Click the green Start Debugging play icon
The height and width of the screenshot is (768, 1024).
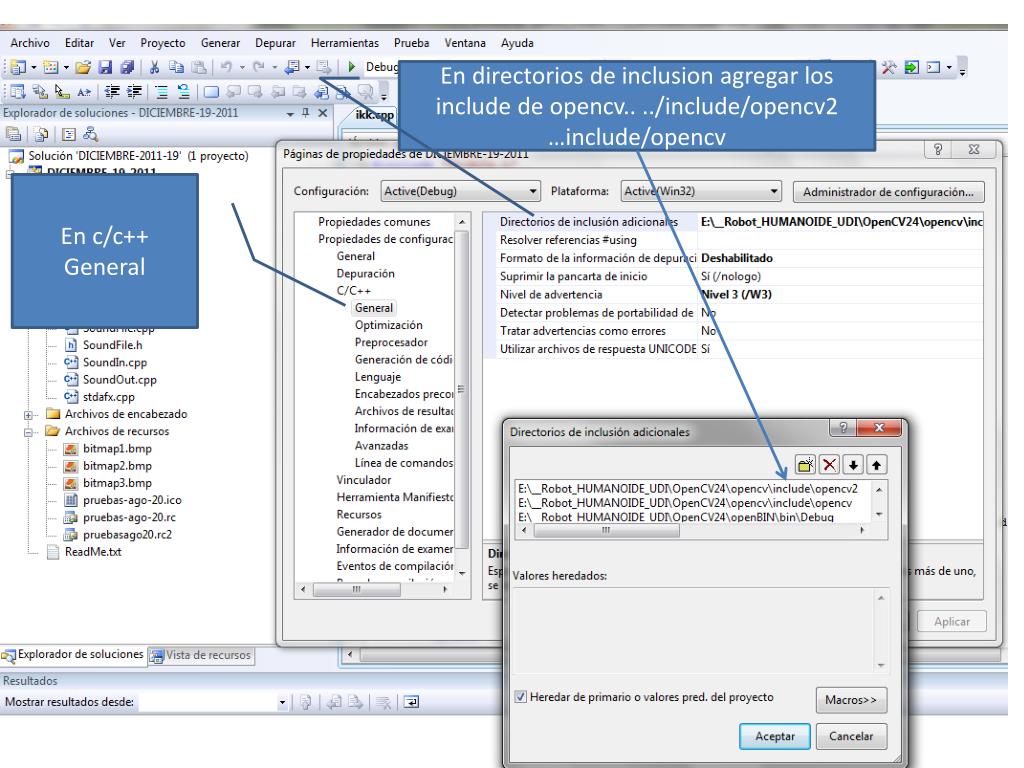(351, 67)
